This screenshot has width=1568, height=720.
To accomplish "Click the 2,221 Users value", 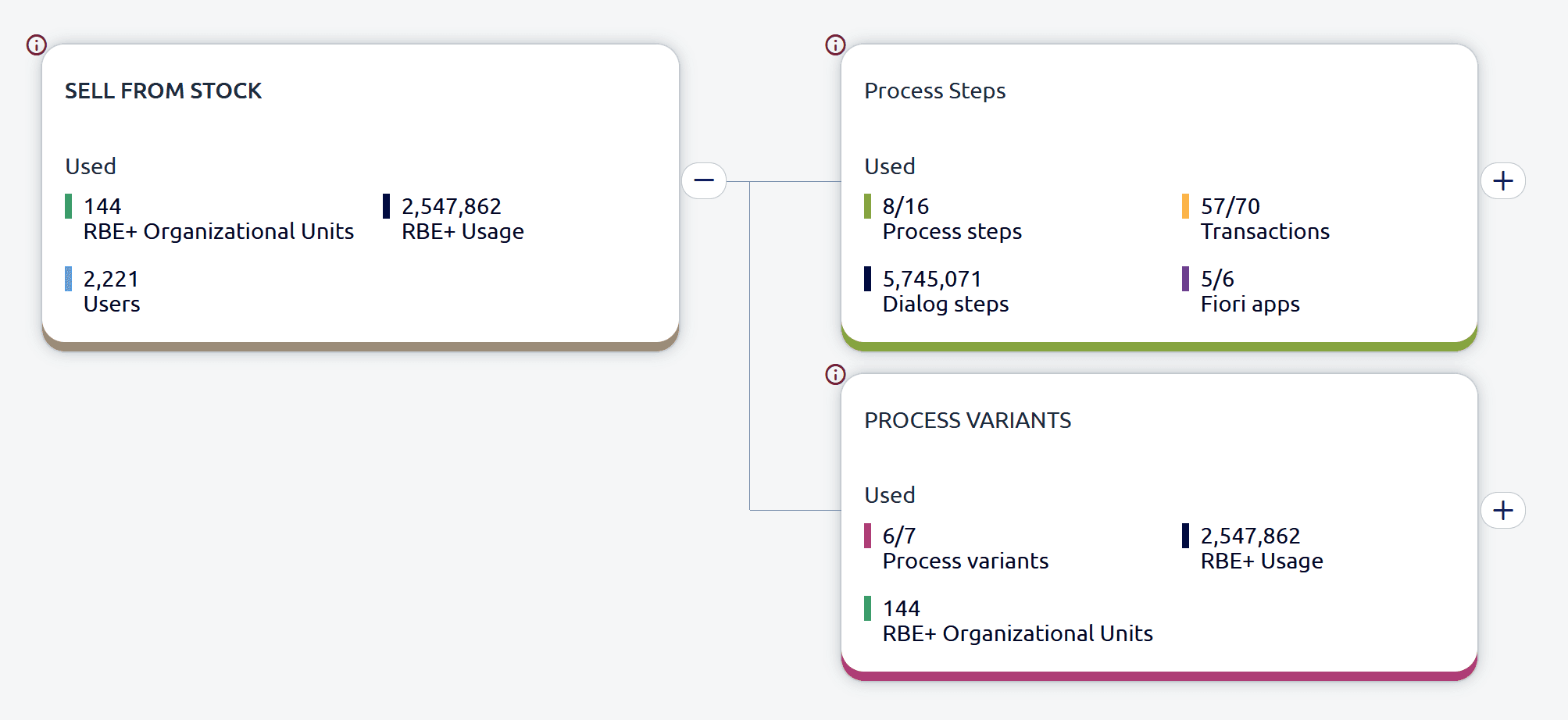I will [x=111, y=279].
